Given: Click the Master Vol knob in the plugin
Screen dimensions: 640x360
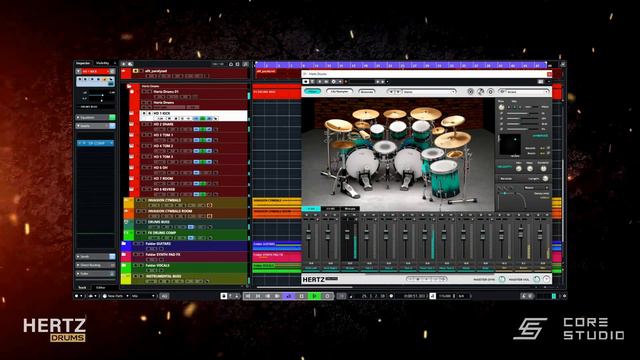Looking at the screenshot, I should (x=536, y=279).
